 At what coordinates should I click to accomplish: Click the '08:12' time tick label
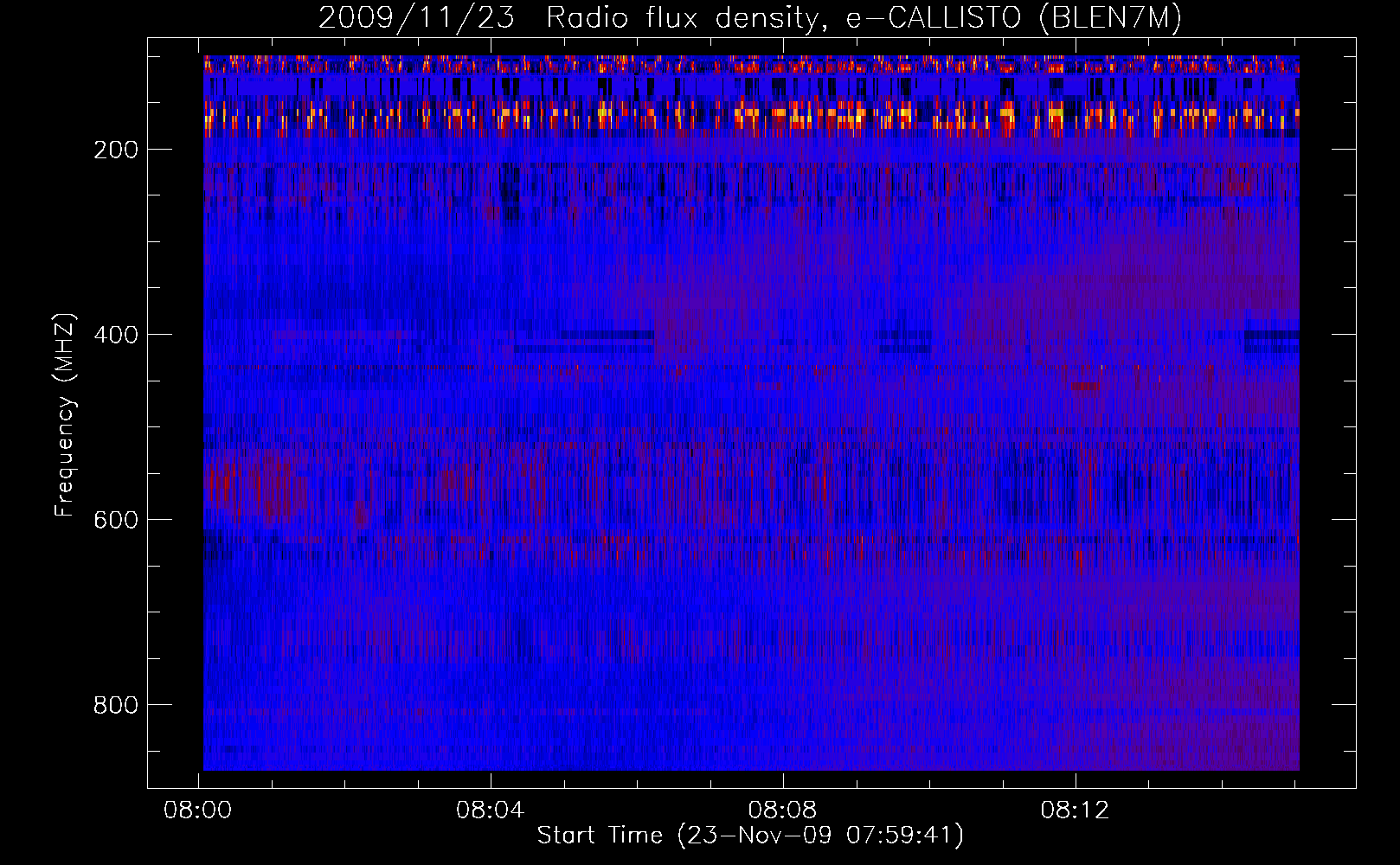1076,811
